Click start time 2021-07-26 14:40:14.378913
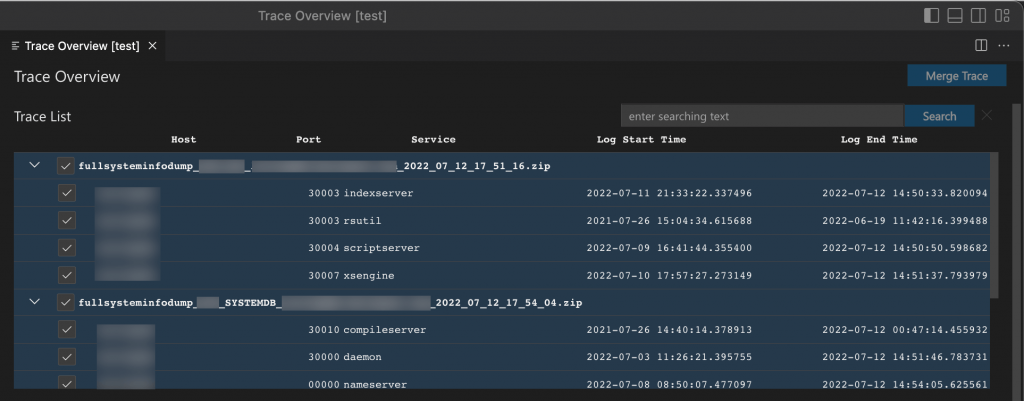1024x401 pixels. (x=669, y=330)
